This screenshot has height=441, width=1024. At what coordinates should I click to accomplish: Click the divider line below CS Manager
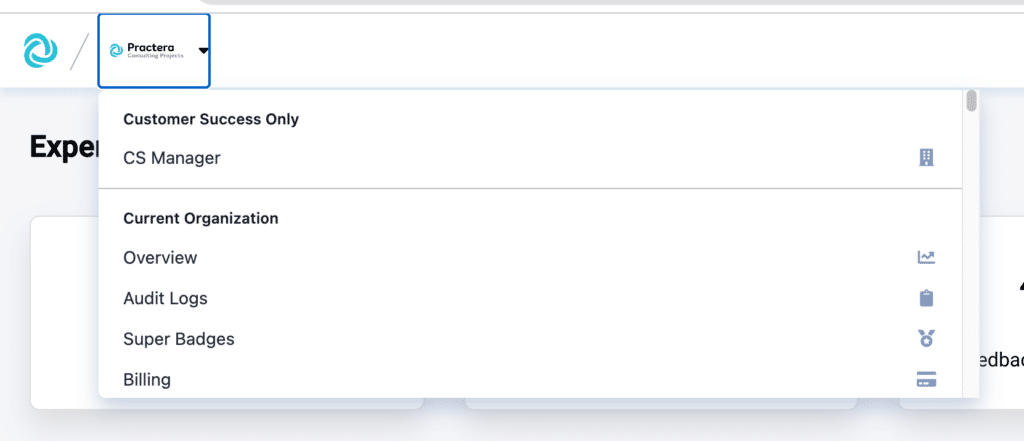(530, 188)
